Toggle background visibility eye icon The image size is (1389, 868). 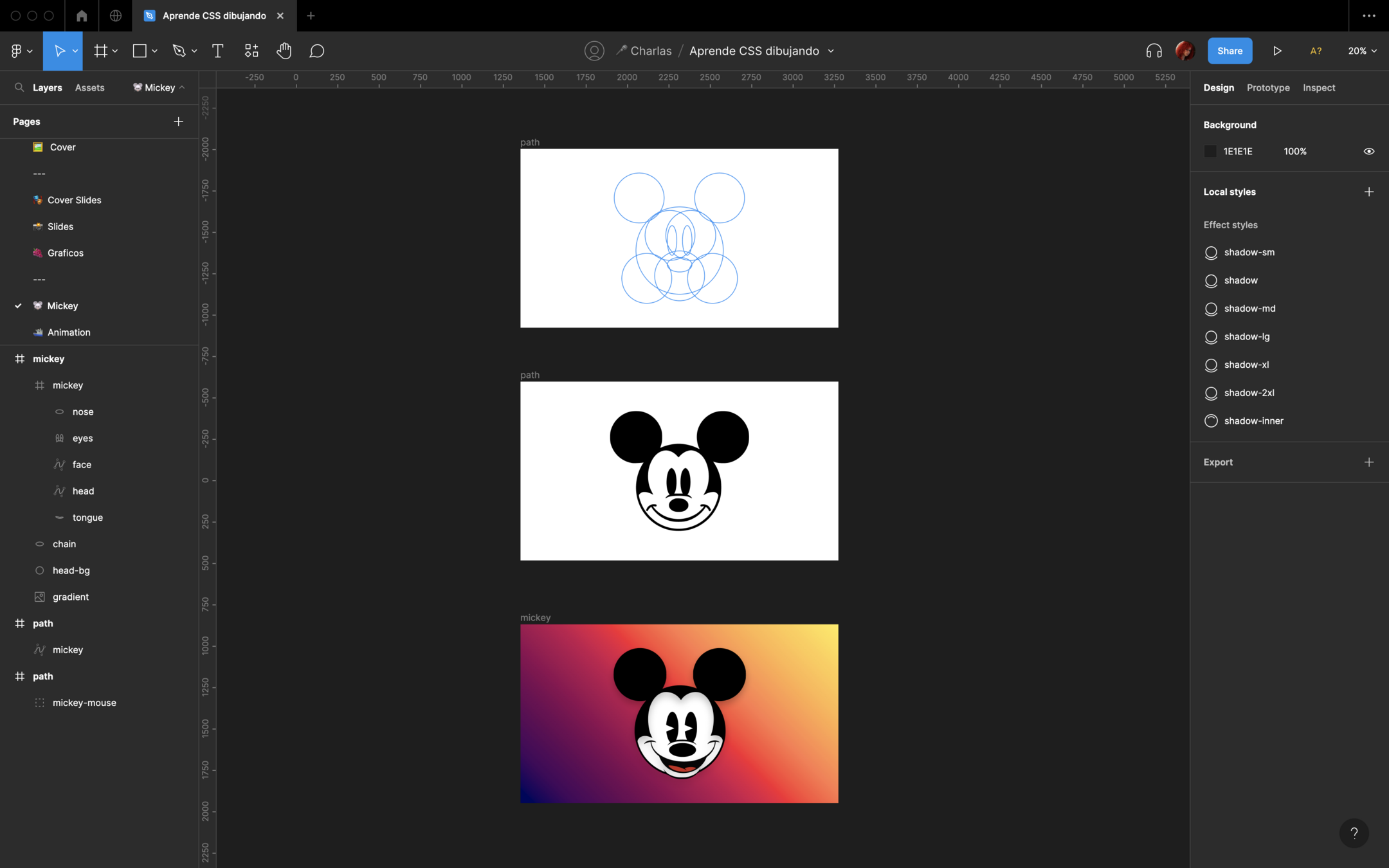[x=1368, y=152]
